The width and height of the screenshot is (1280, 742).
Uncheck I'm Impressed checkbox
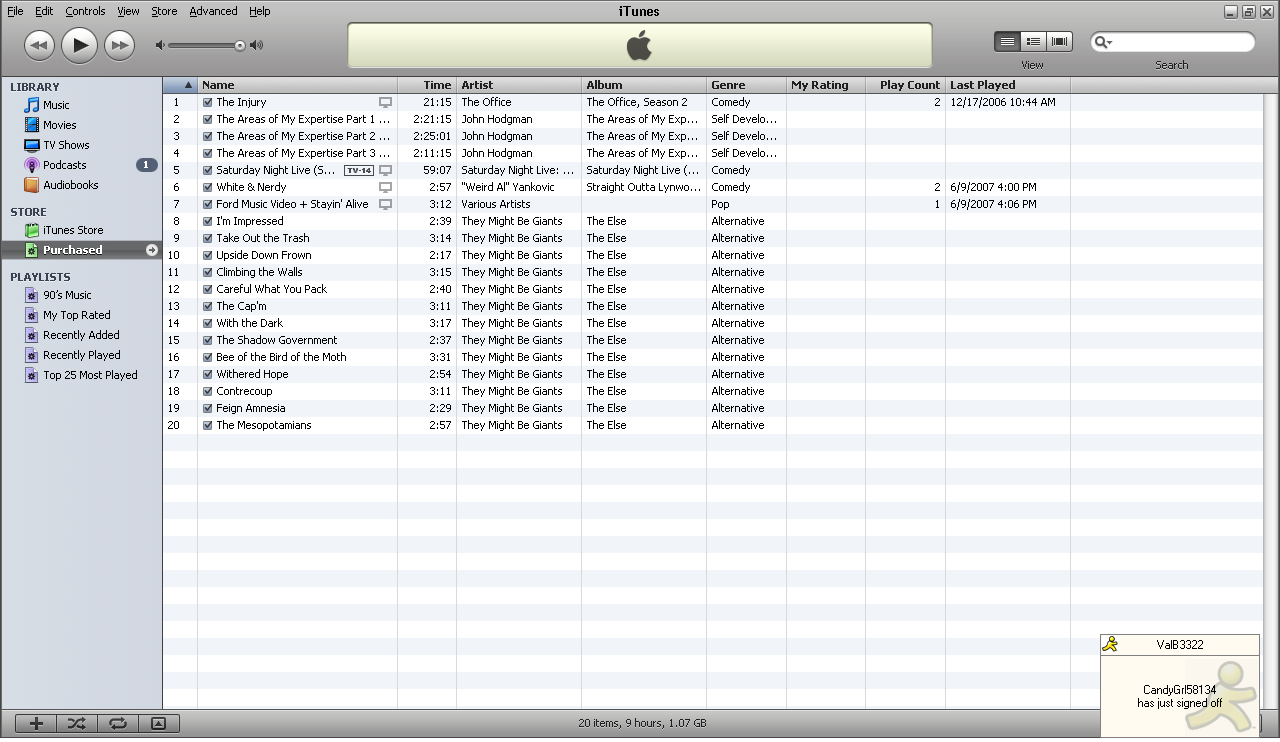(x=207, y=221)
